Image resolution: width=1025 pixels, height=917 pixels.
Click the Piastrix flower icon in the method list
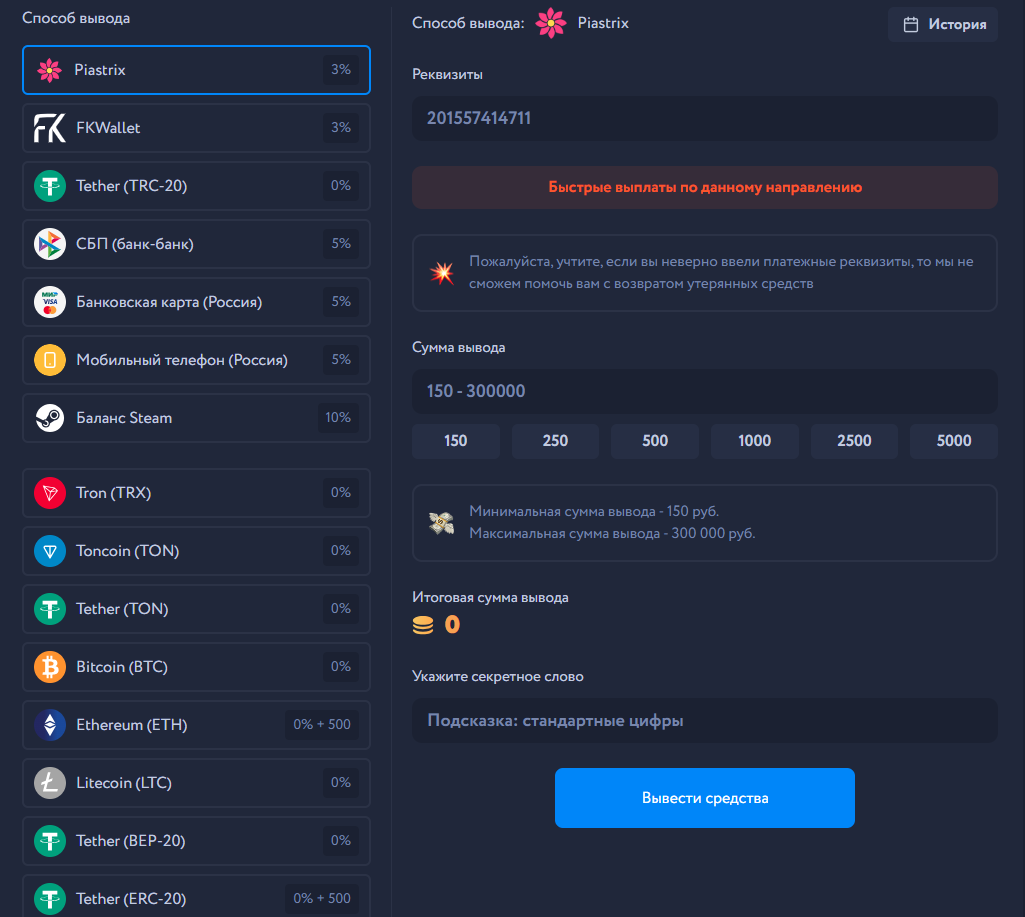[50, 70]
